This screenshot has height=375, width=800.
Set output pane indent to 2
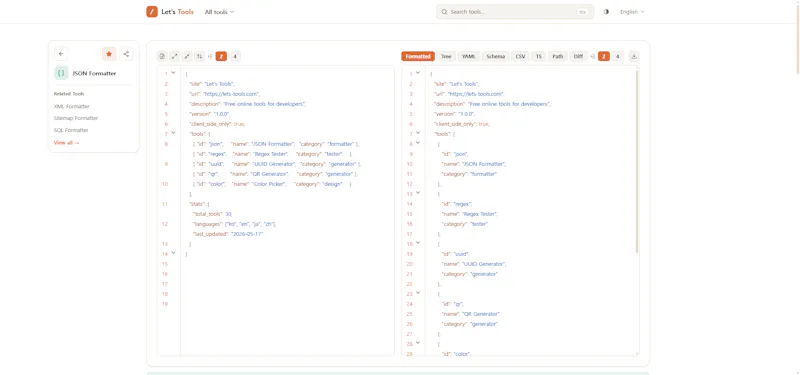pyautogui.click(x=604, y=56)
